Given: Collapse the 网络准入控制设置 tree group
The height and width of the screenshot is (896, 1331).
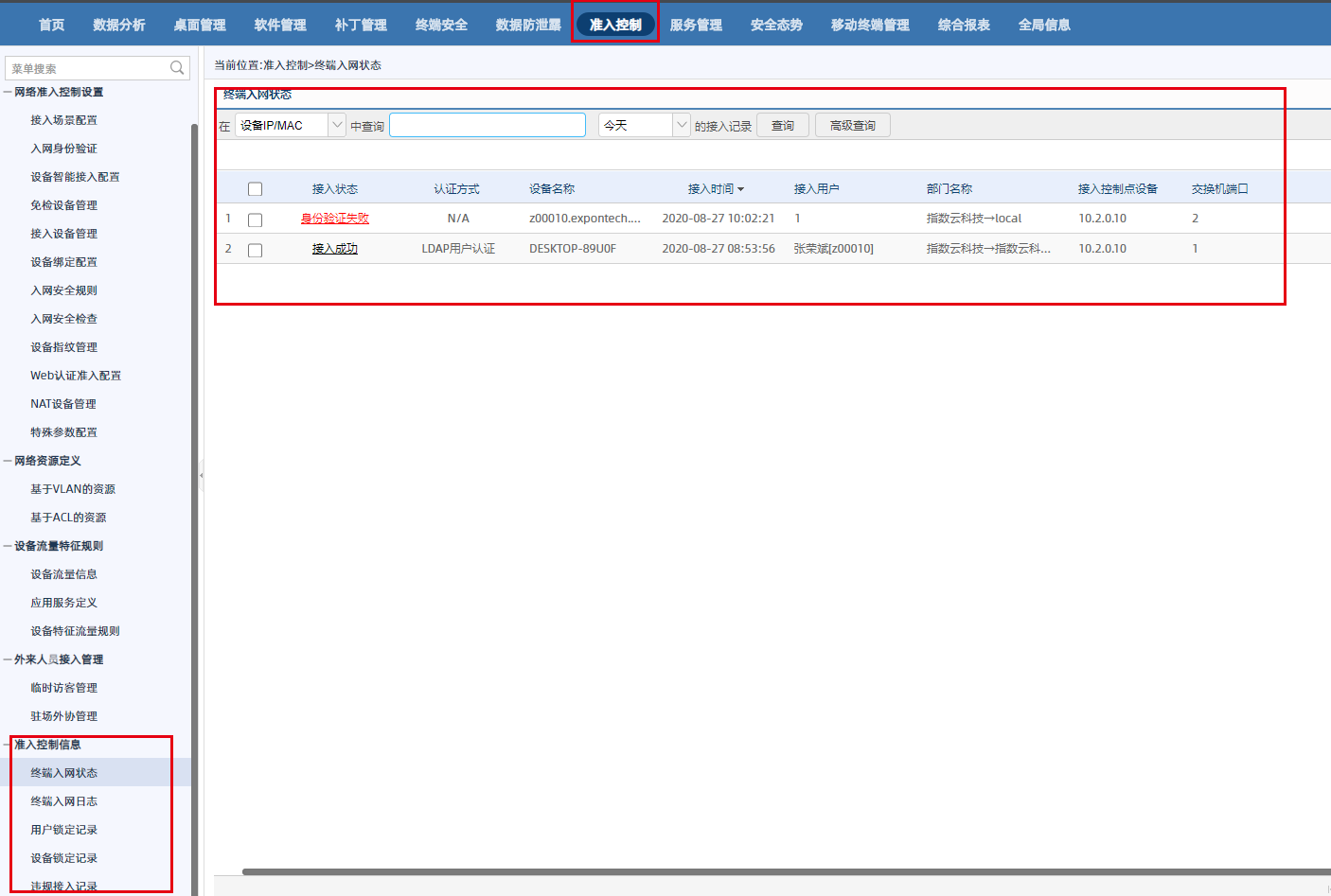Looking at the screenshot, I should (x=8, y=92).
